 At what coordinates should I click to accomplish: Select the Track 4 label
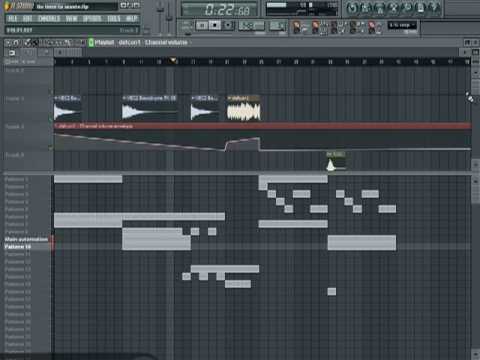[15, 127]
